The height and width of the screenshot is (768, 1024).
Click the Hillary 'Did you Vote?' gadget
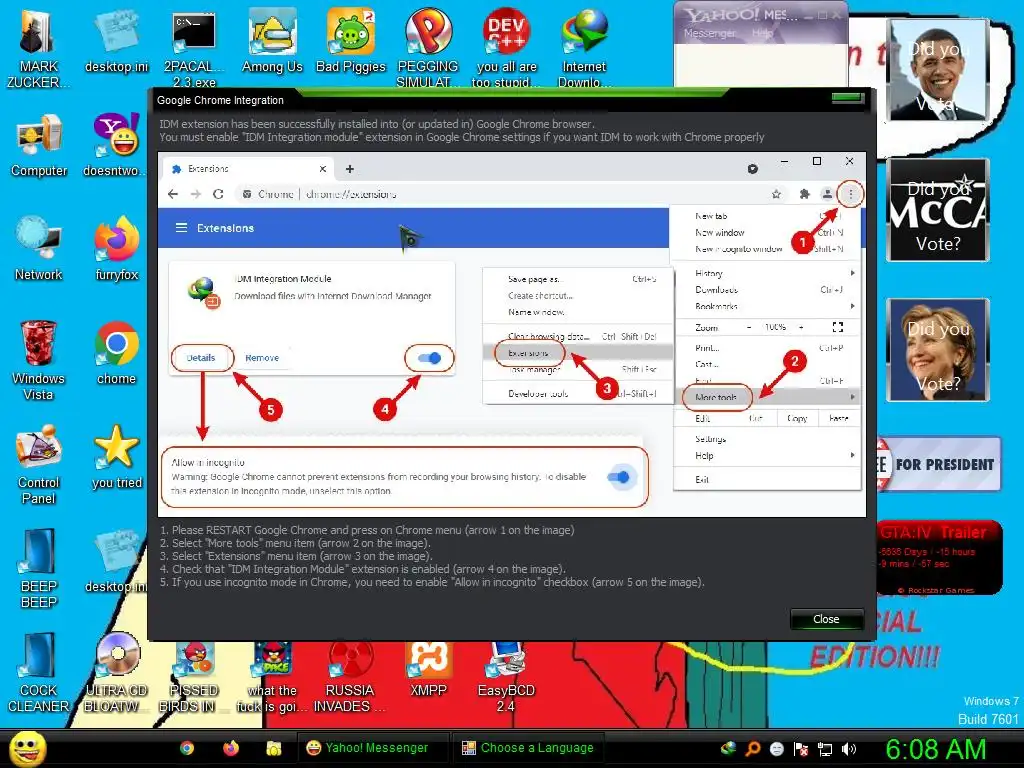(x=938, y=349)
